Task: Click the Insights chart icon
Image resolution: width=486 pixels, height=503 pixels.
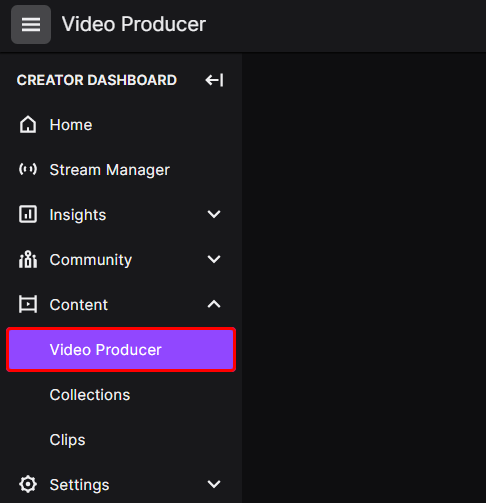Action: [28, 214]
